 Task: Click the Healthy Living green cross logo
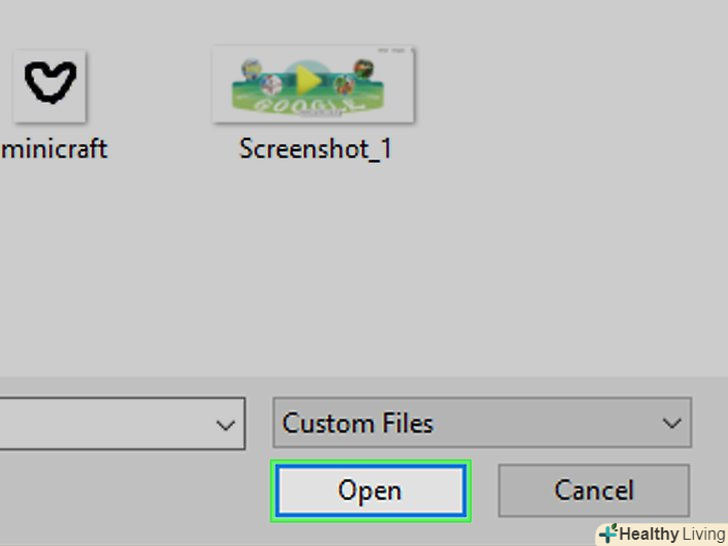608,534
